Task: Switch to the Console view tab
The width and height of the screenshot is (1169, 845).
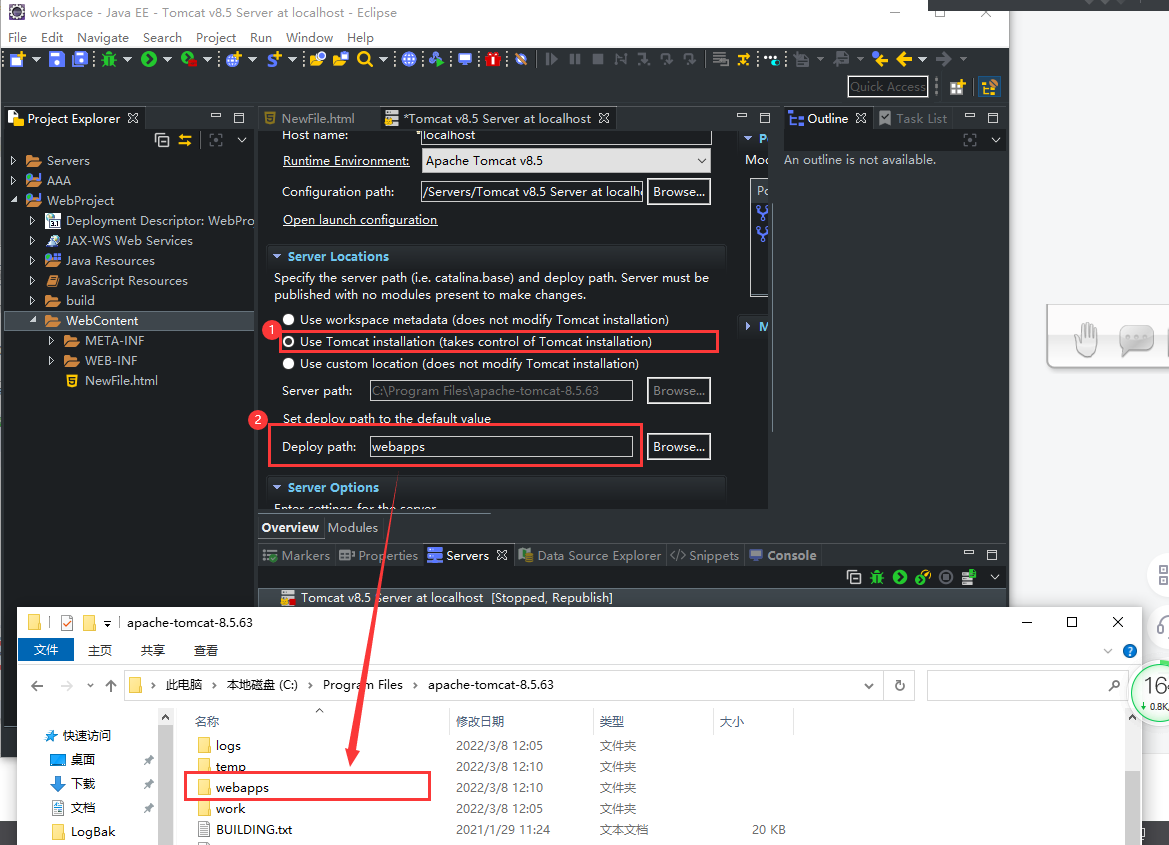Action: pyautogui.click(x=783, y=555)
